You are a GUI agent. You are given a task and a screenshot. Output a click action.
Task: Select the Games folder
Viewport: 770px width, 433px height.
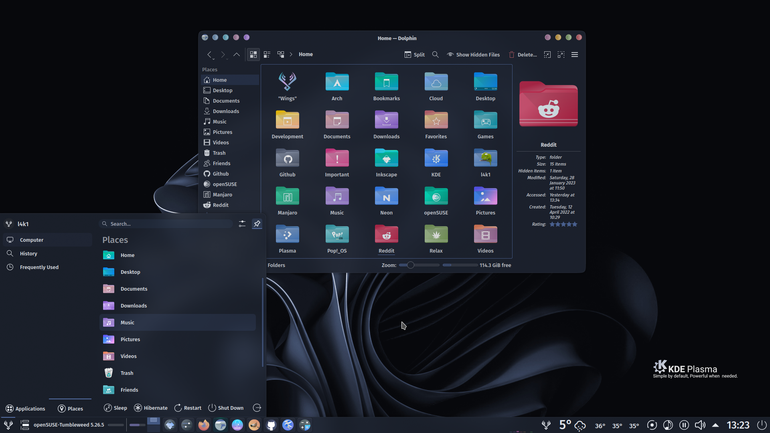(x=485, y=124)
